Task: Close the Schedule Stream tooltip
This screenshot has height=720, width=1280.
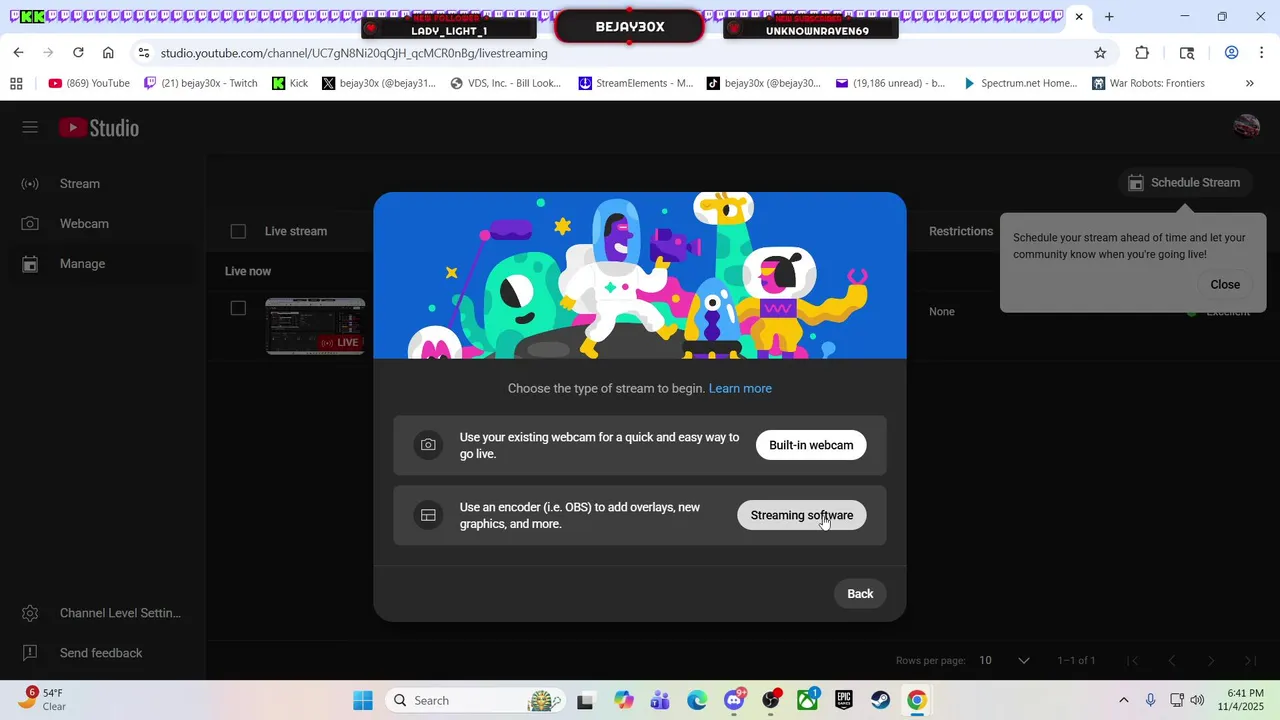Action: 1225,285
